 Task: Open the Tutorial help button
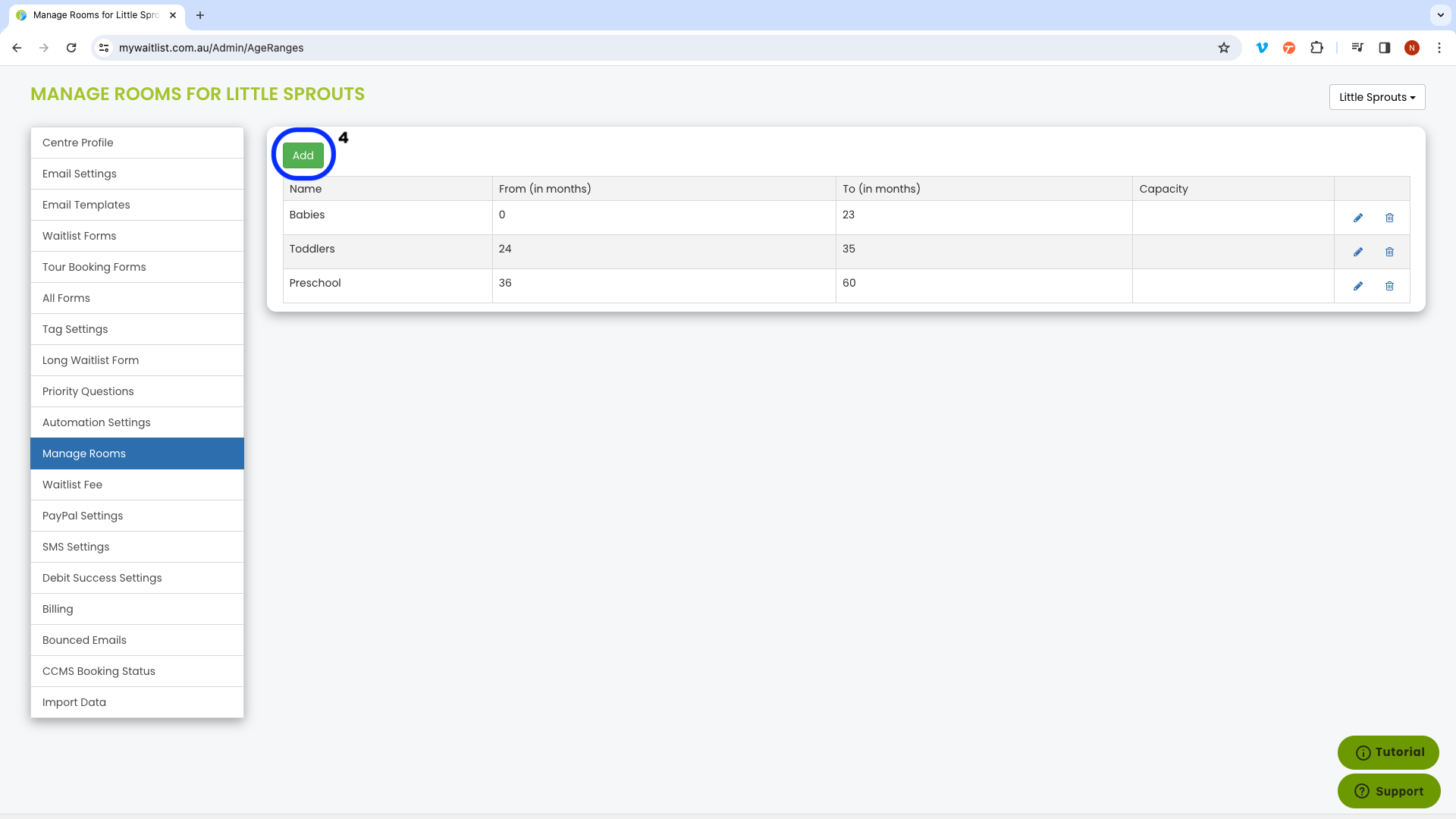(x=1389, y=752)
